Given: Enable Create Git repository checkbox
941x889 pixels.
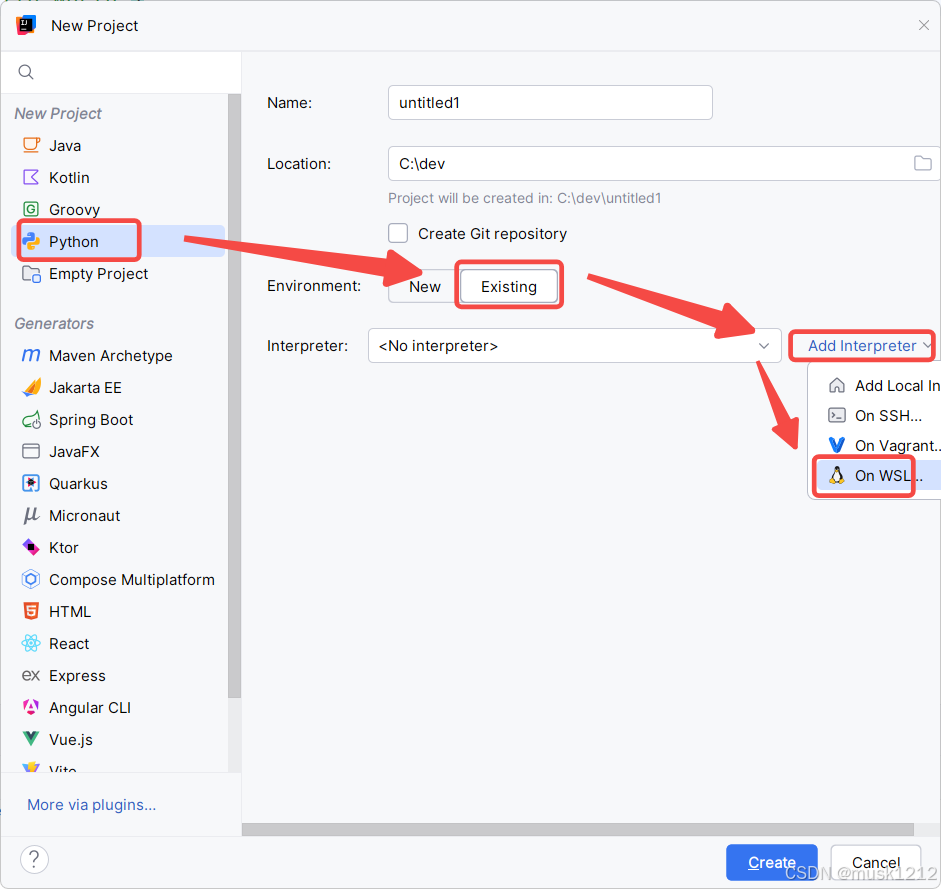Looking at the screenshot, I should point(398,234).
